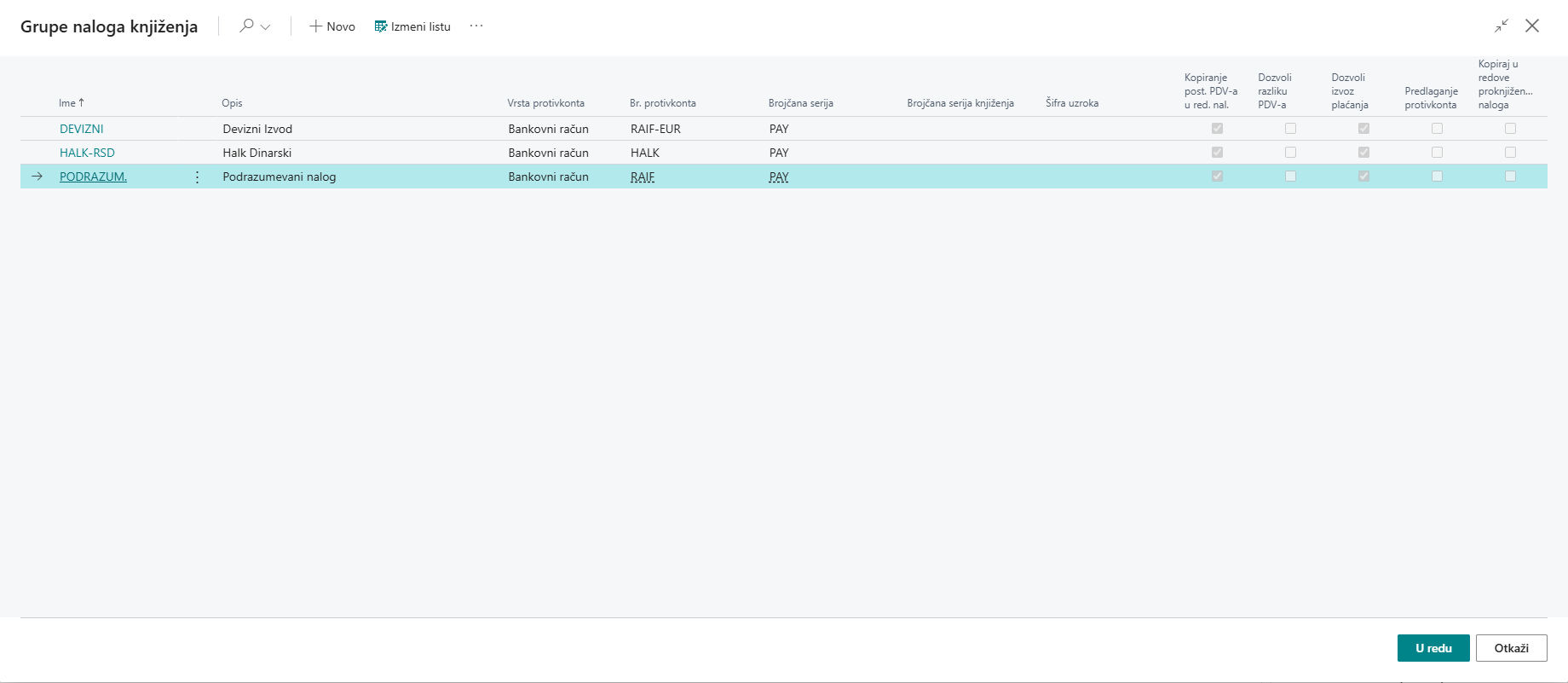Open the HALK-RSD batch link

87,153
